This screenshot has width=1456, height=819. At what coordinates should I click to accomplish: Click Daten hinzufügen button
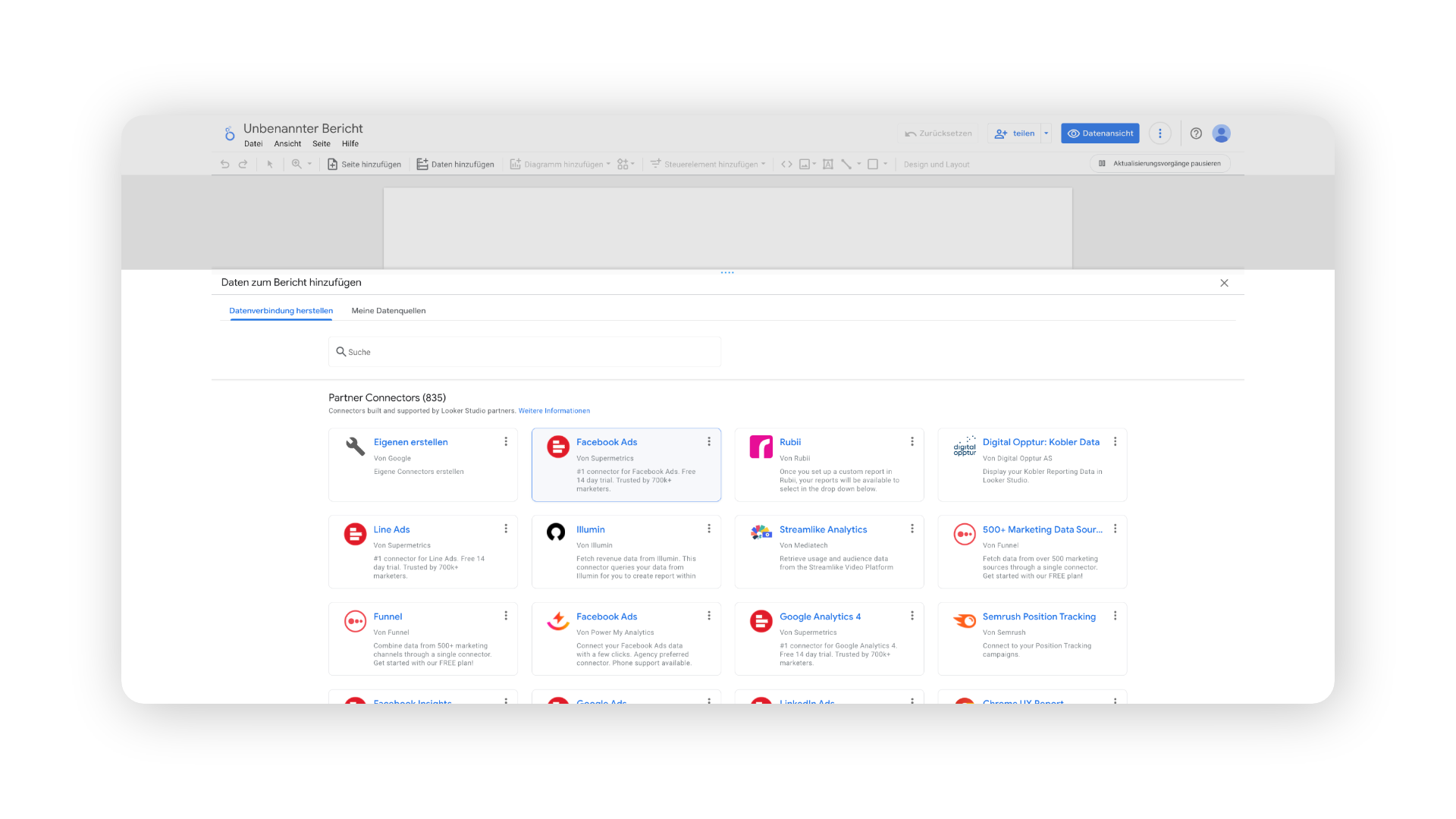455,164
